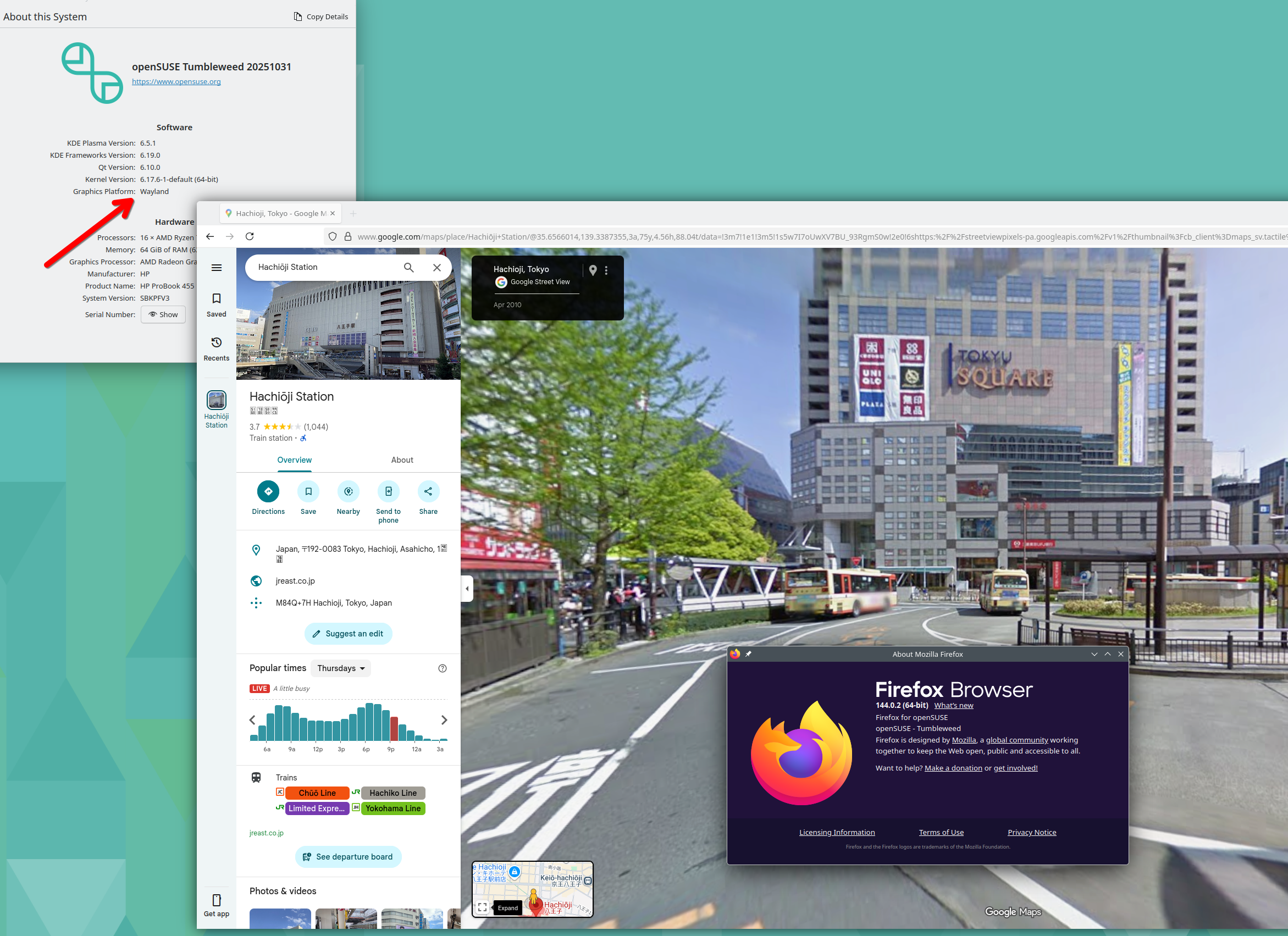Reload the page in Firefox

(250, 236)
